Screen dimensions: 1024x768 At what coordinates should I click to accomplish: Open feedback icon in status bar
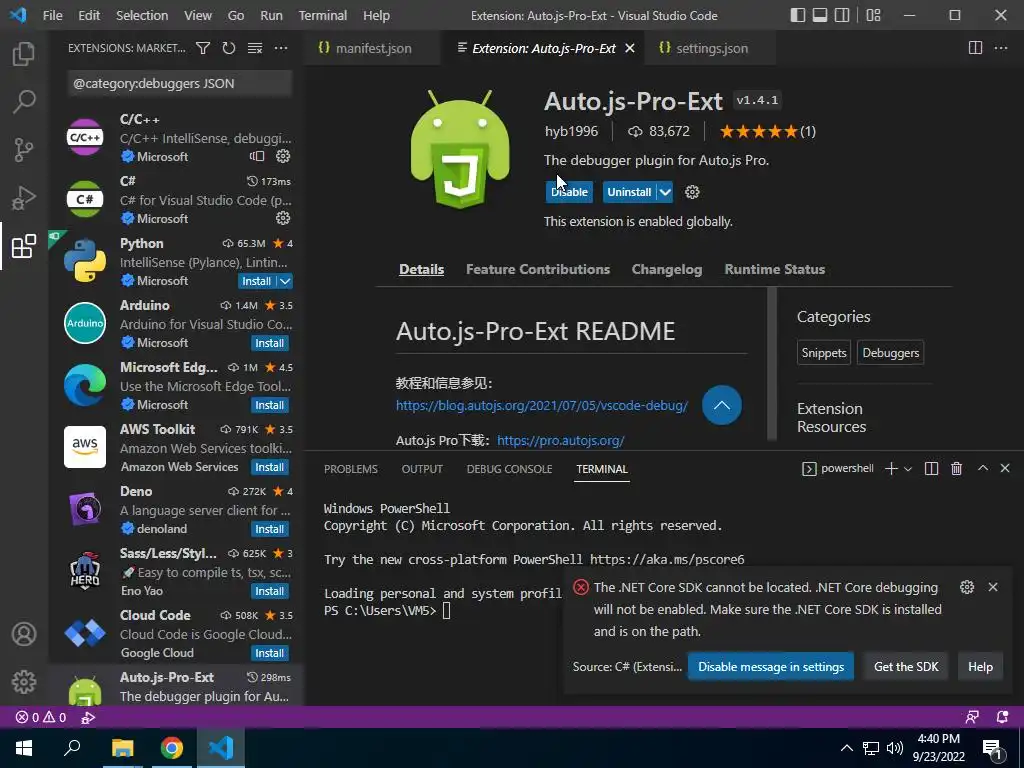[972, 717]
